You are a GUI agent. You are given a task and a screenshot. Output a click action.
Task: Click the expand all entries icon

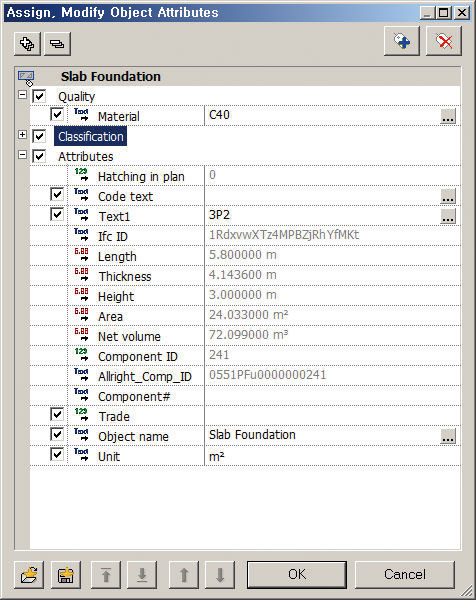point(27,43)
